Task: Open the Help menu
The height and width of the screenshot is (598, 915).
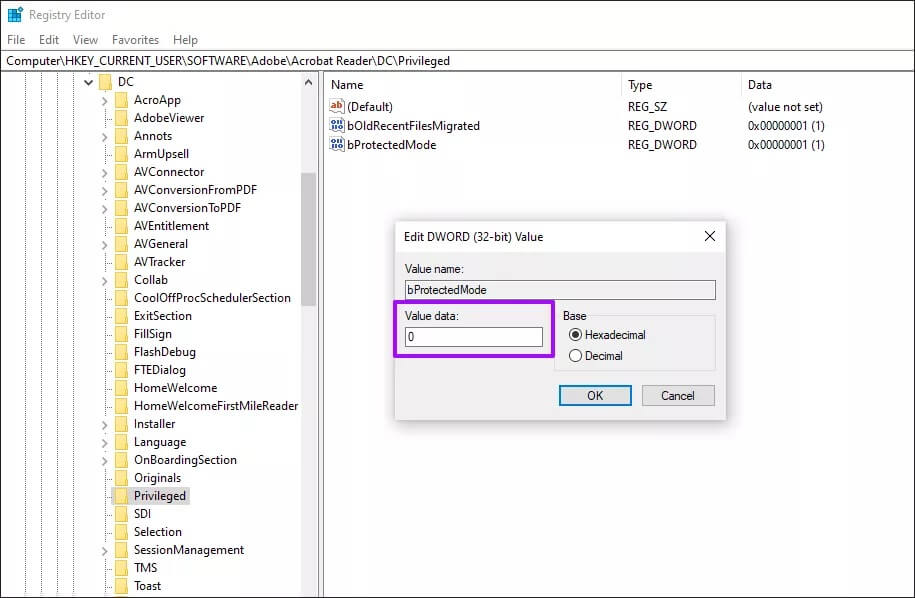Action: (x=185, y=40)
